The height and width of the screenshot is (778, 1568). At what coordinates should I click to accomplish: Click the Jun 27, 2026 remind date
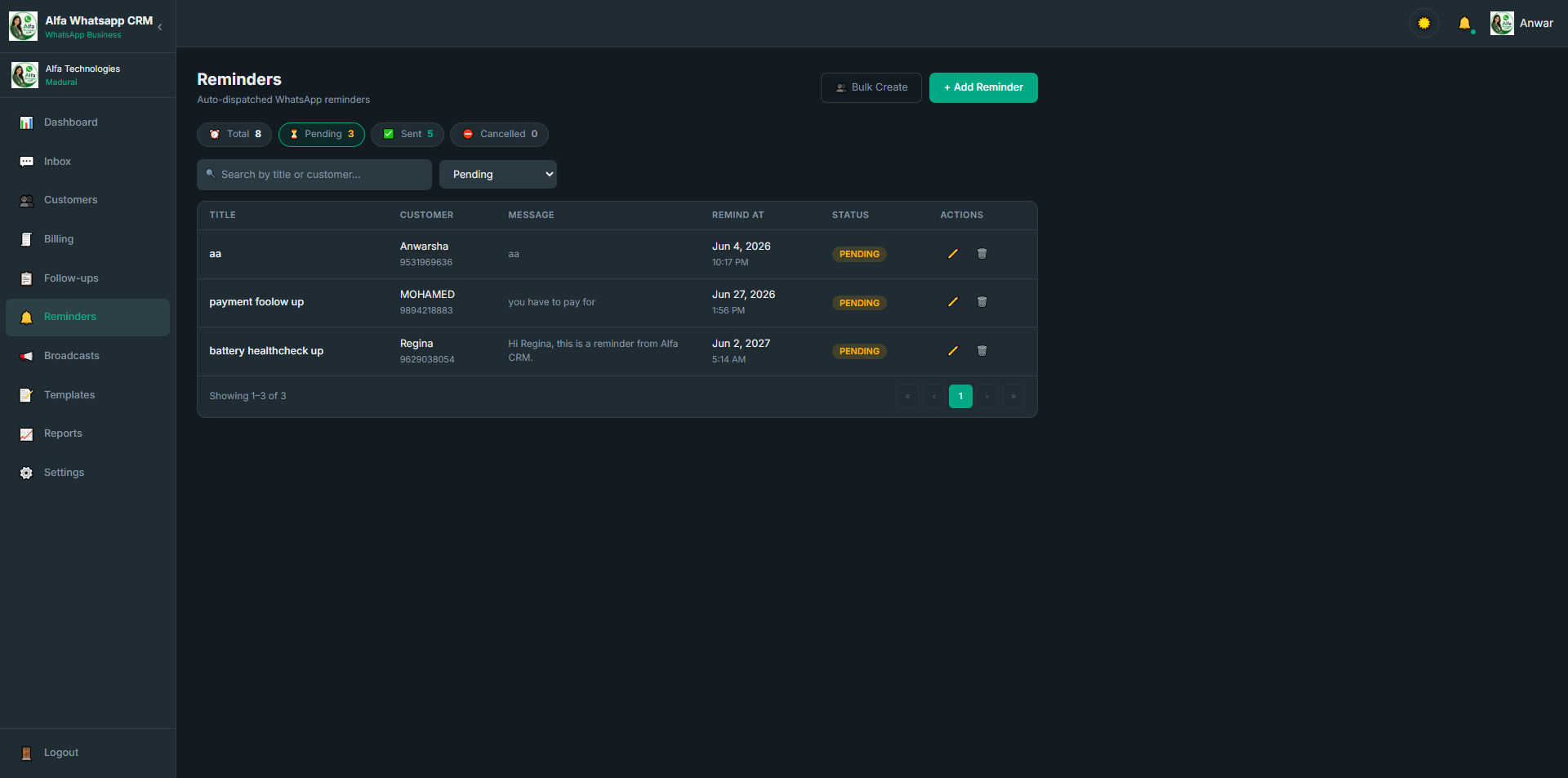point(743,295)
